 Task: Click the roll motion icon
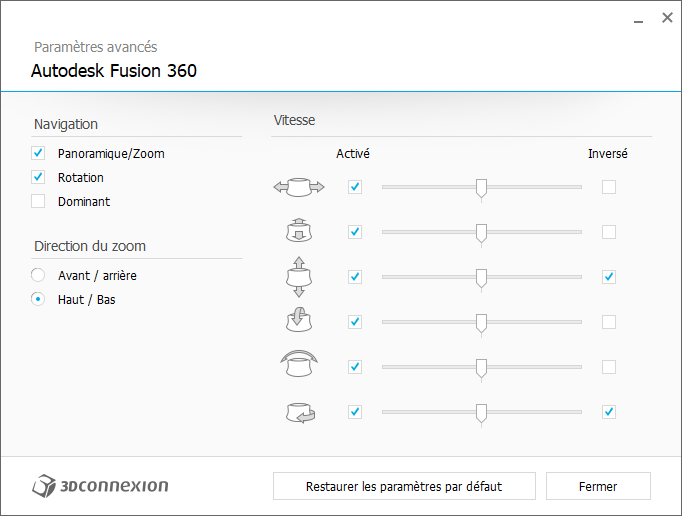pos(299,364)
